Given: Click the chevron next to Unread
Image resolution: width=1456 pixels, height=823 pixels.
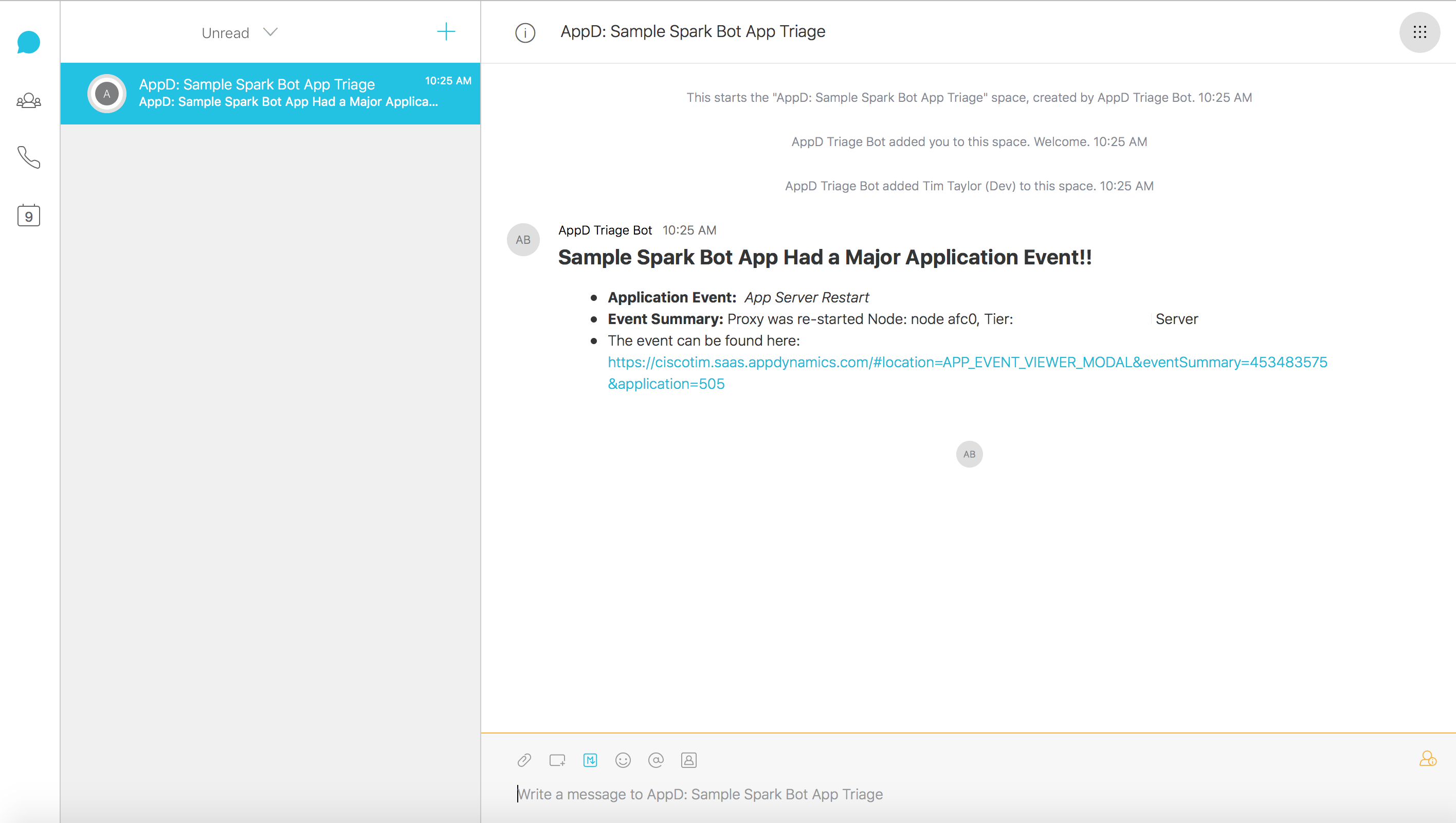Looking at the screenshot, I should pos(271,32).
